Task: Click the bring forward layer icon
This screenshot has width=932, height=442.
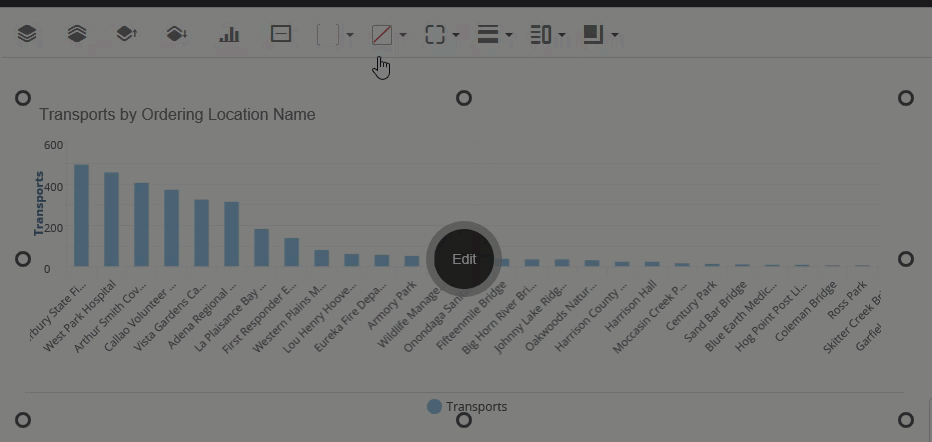Action: pyautogui.click(x=126, y=35)
